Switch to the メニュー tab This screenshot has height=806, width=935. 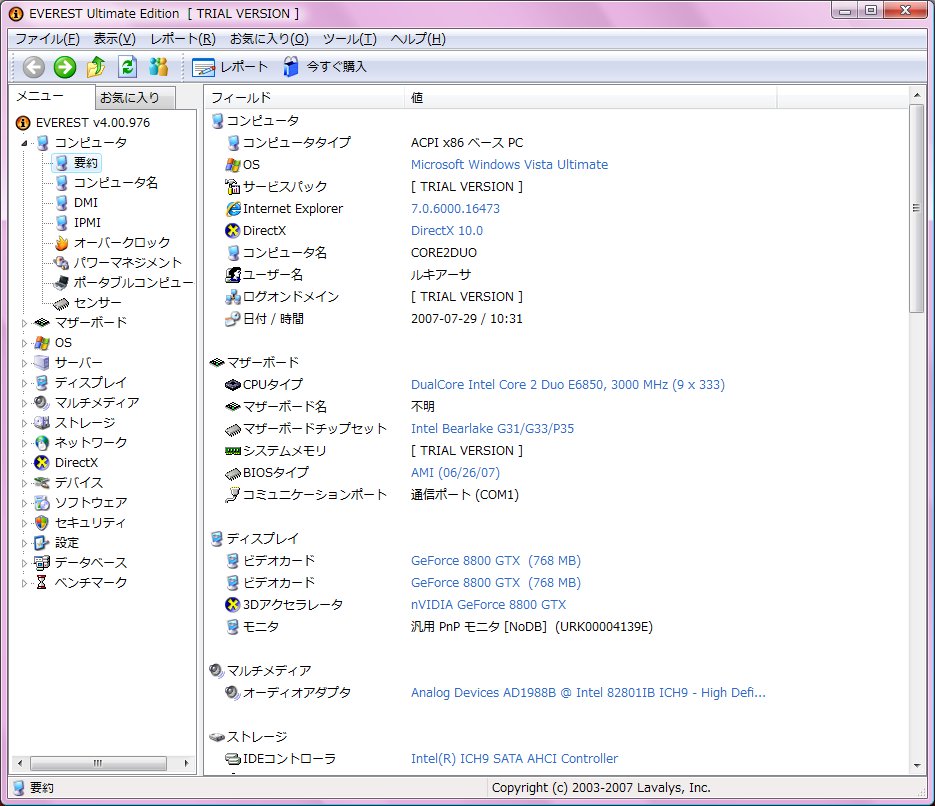coord(51,97)
